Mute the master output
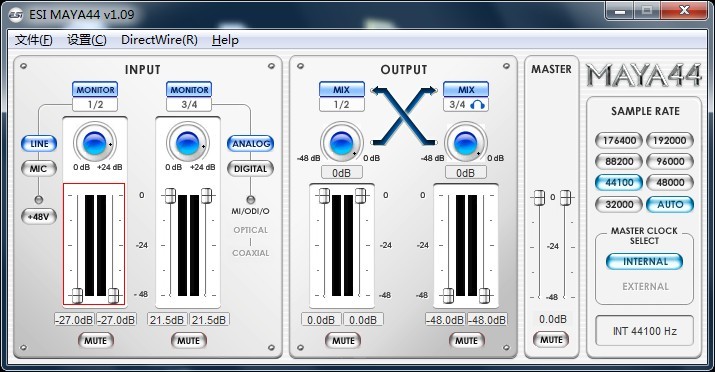 tap(551, 340)
